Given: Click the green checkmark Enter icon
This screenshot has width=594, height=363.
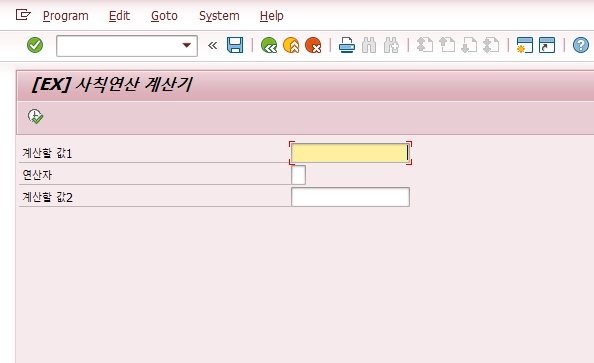Looking at the screenshot, I should point(35,45).
